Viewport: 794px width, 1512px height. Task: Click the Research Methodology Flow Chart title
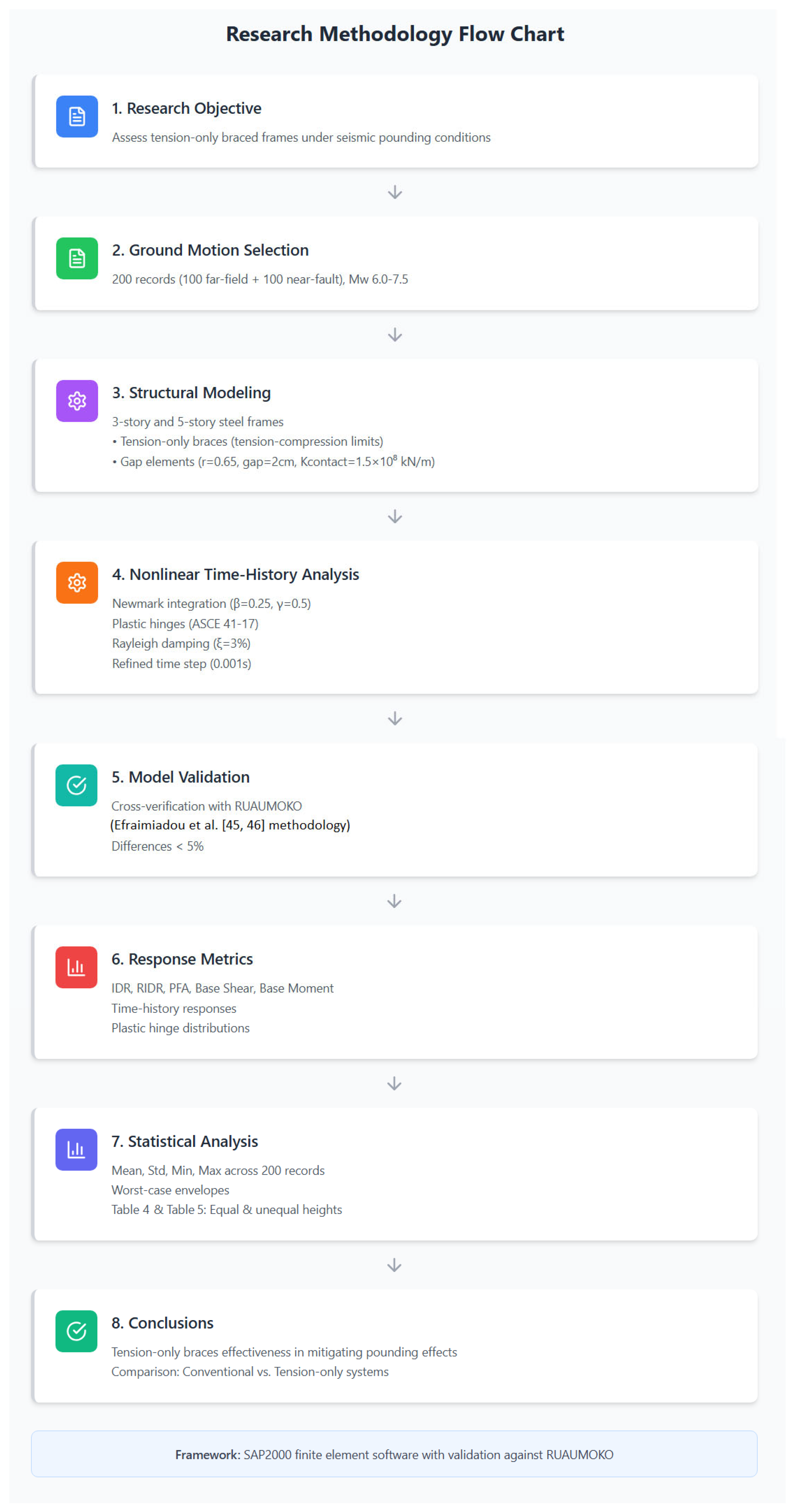point(395,34)
